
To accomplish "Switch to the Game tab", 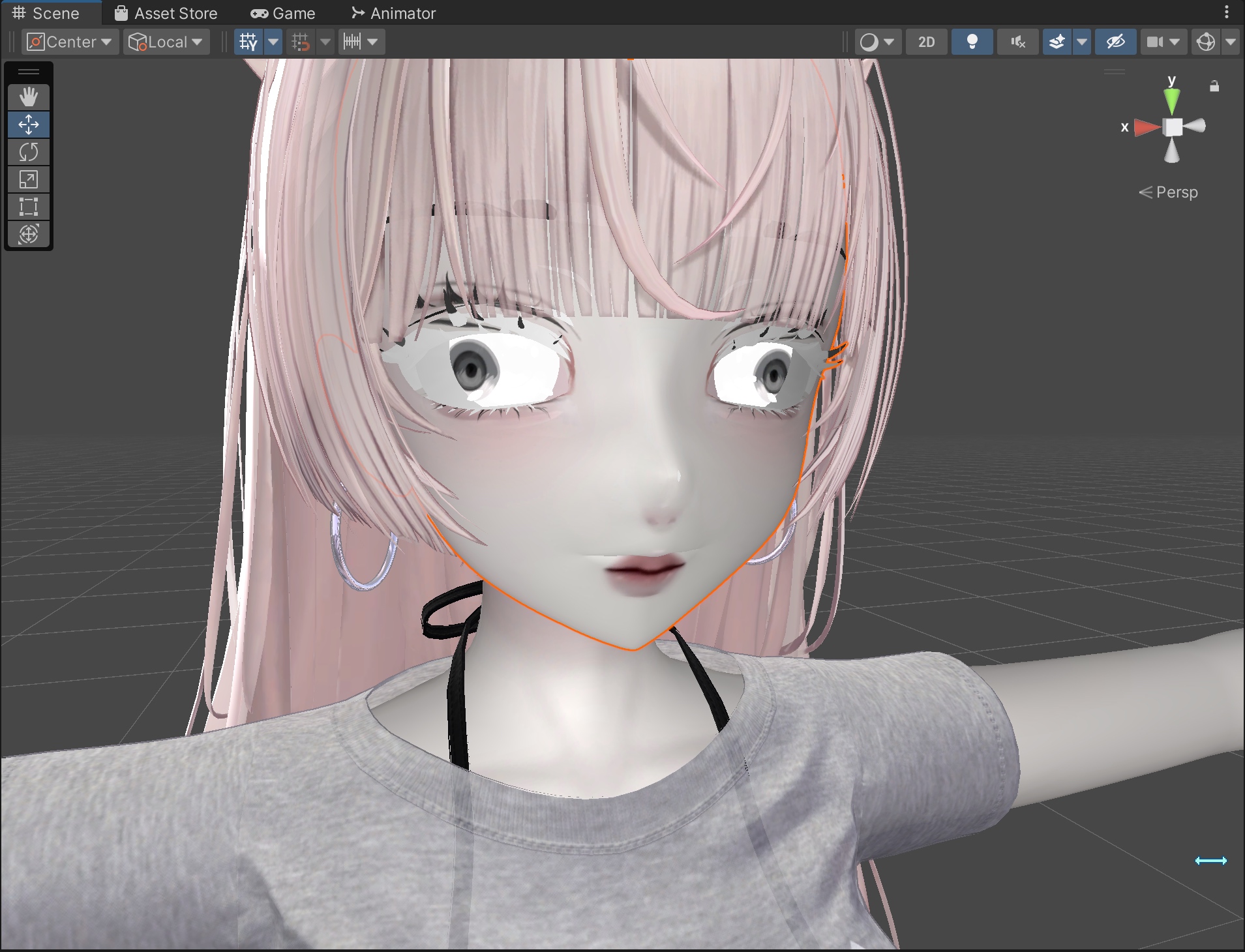I will coord(283,13).
